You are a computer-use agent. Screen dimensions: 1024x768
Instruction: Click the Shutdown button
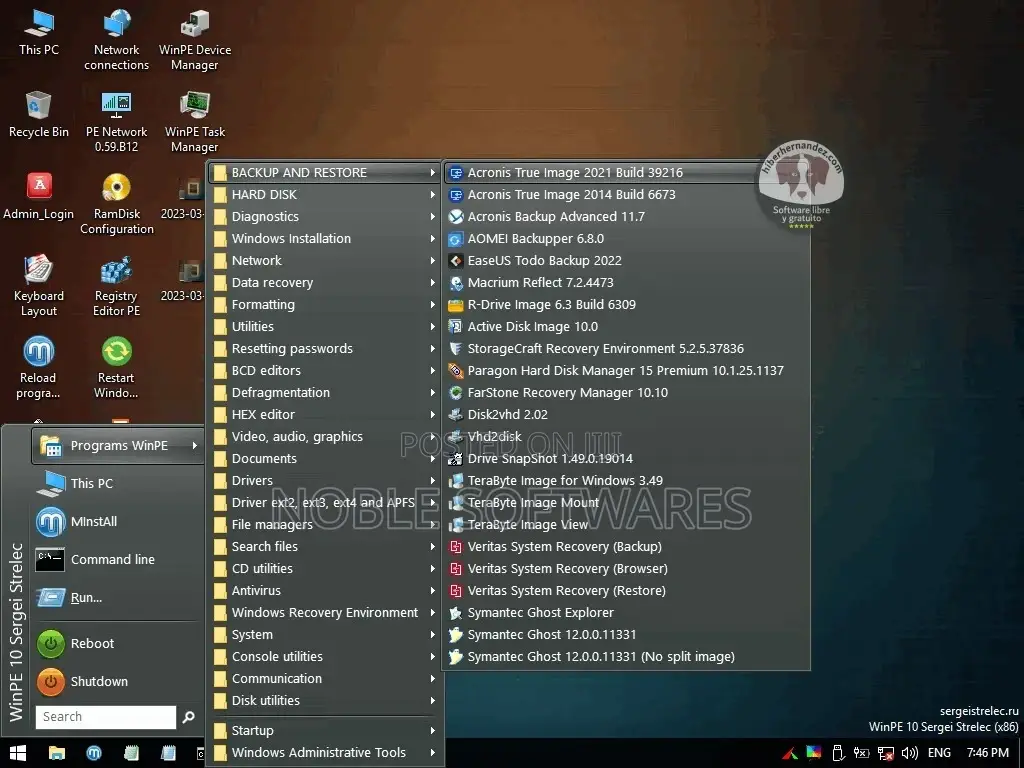pyautogui.click(x=118, y=681)
